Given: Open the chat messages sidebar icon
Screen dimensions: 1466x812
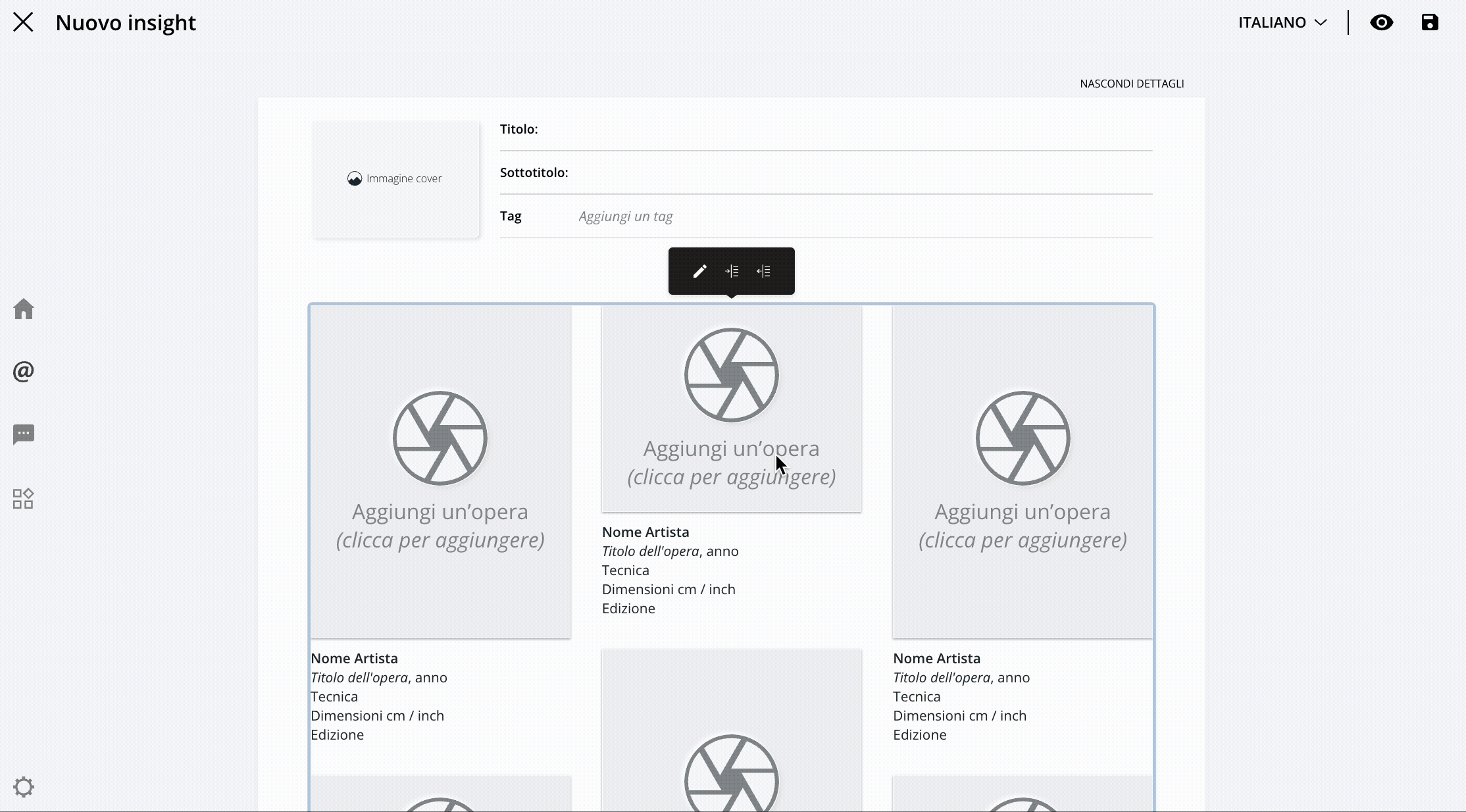Looking at the screenshot, I should (x=24, y=434).
